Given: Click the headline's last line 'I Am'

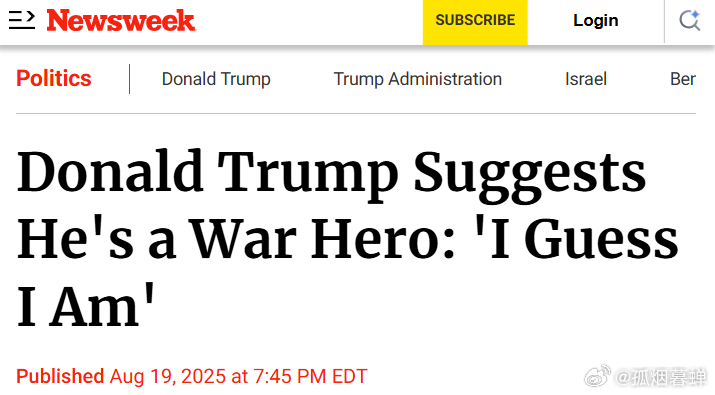Looking at the screenshot, I should 86,306.
